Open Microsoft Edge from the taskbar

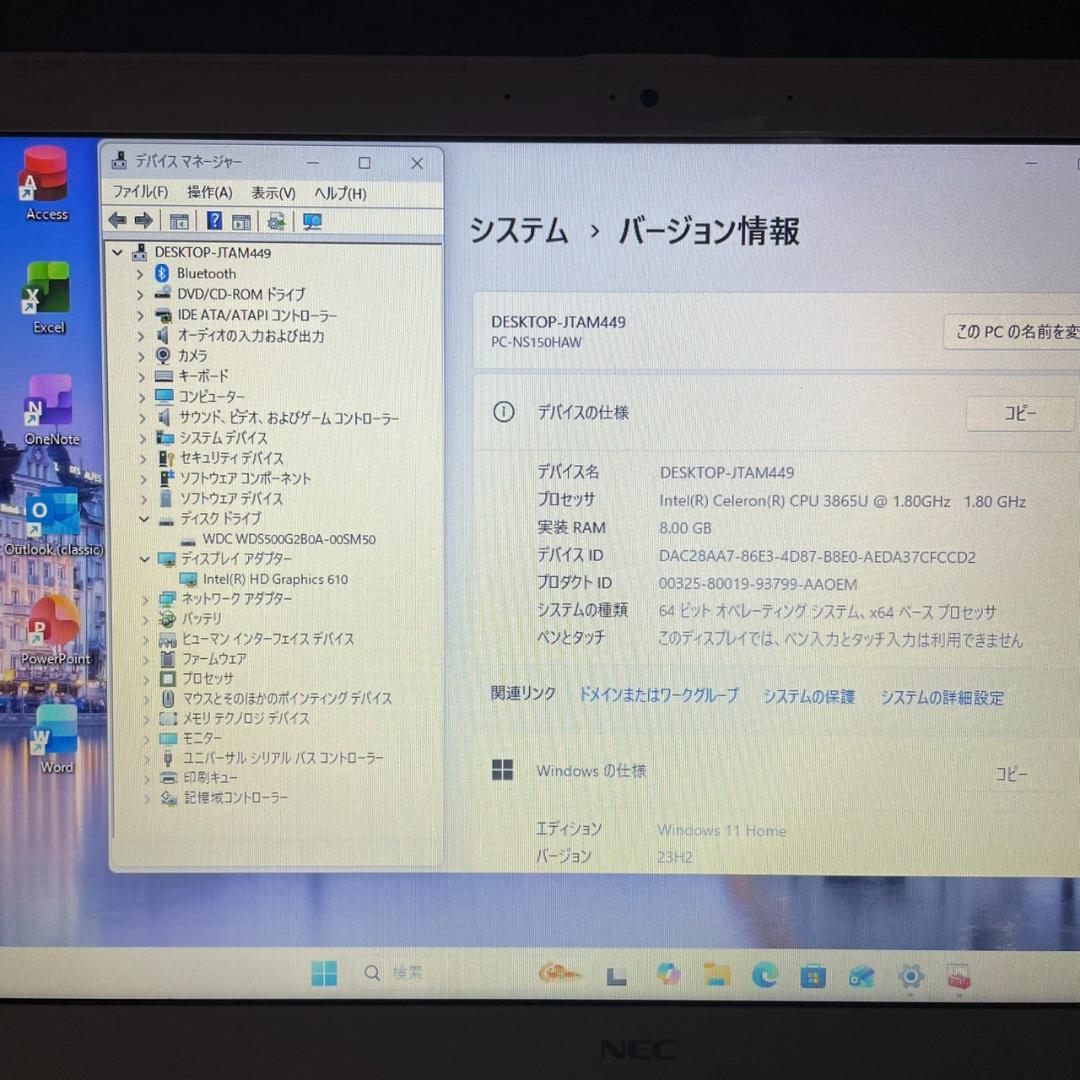[765, 975]
